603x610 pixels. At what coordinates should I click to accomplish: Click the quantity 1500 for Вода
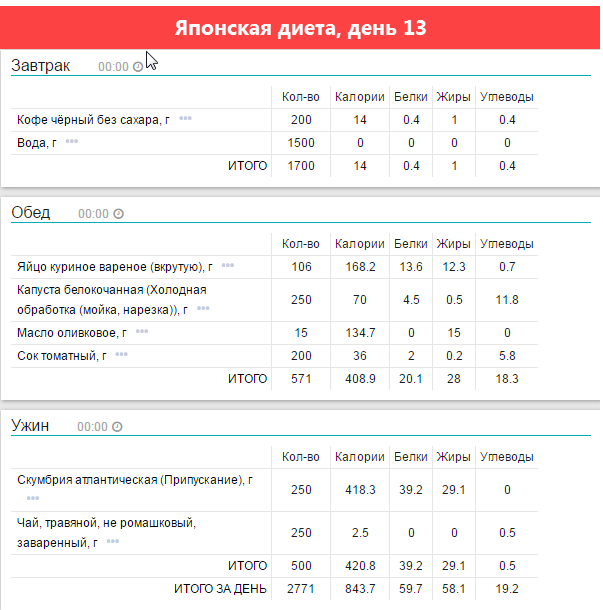click(x=301, y=143)
